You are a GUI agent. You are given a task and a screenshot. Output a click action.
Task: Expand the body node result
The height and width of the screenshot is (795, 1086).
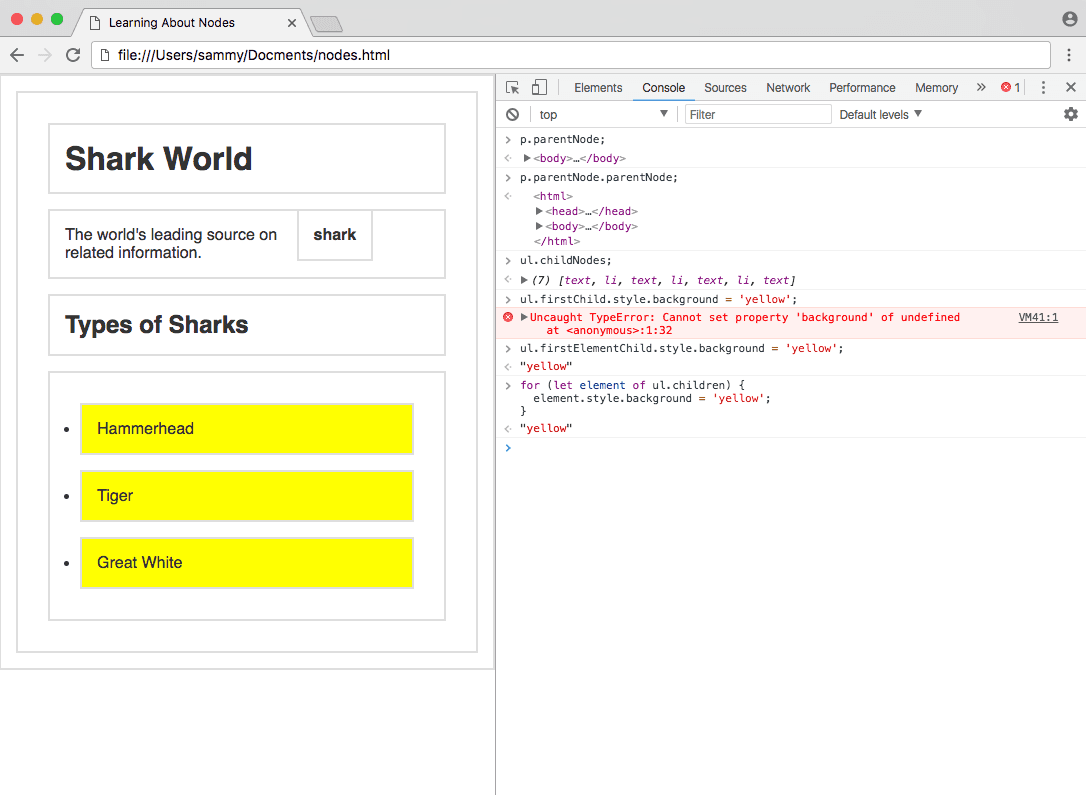[527, 158]
